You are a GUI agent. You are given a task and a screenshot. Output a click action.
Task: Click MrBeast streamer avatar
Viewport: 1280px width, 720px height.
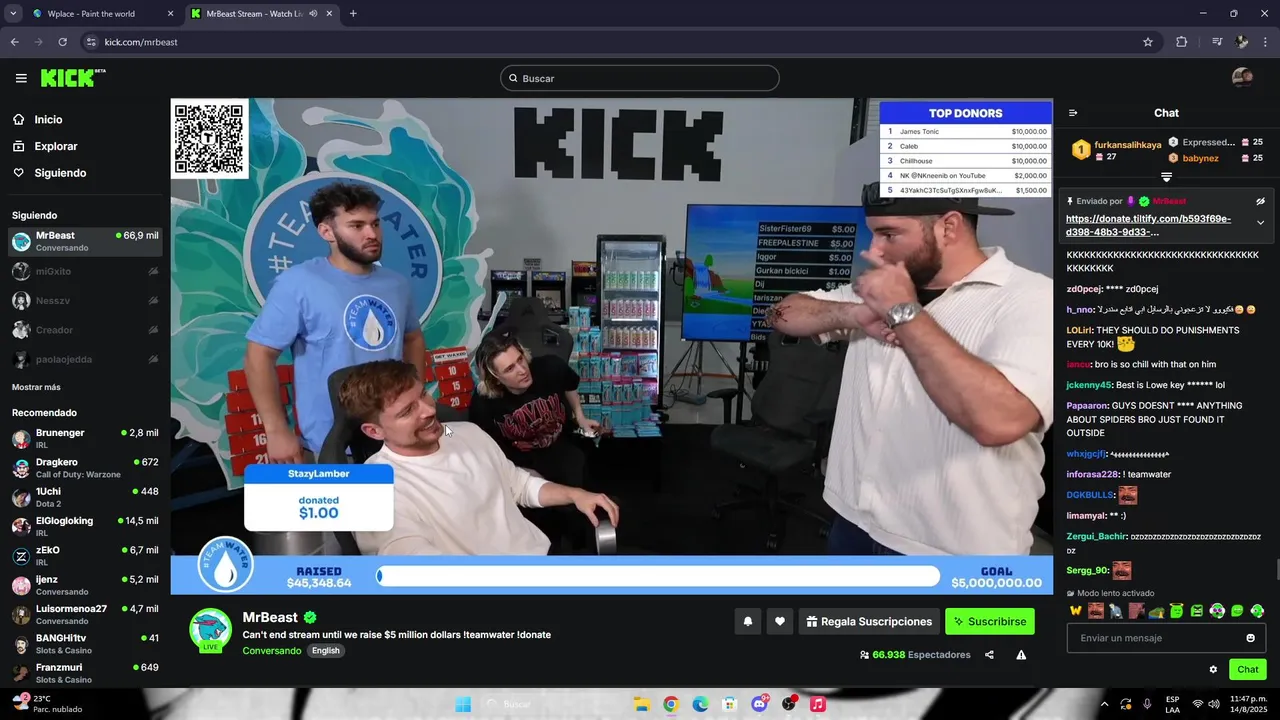211,629
